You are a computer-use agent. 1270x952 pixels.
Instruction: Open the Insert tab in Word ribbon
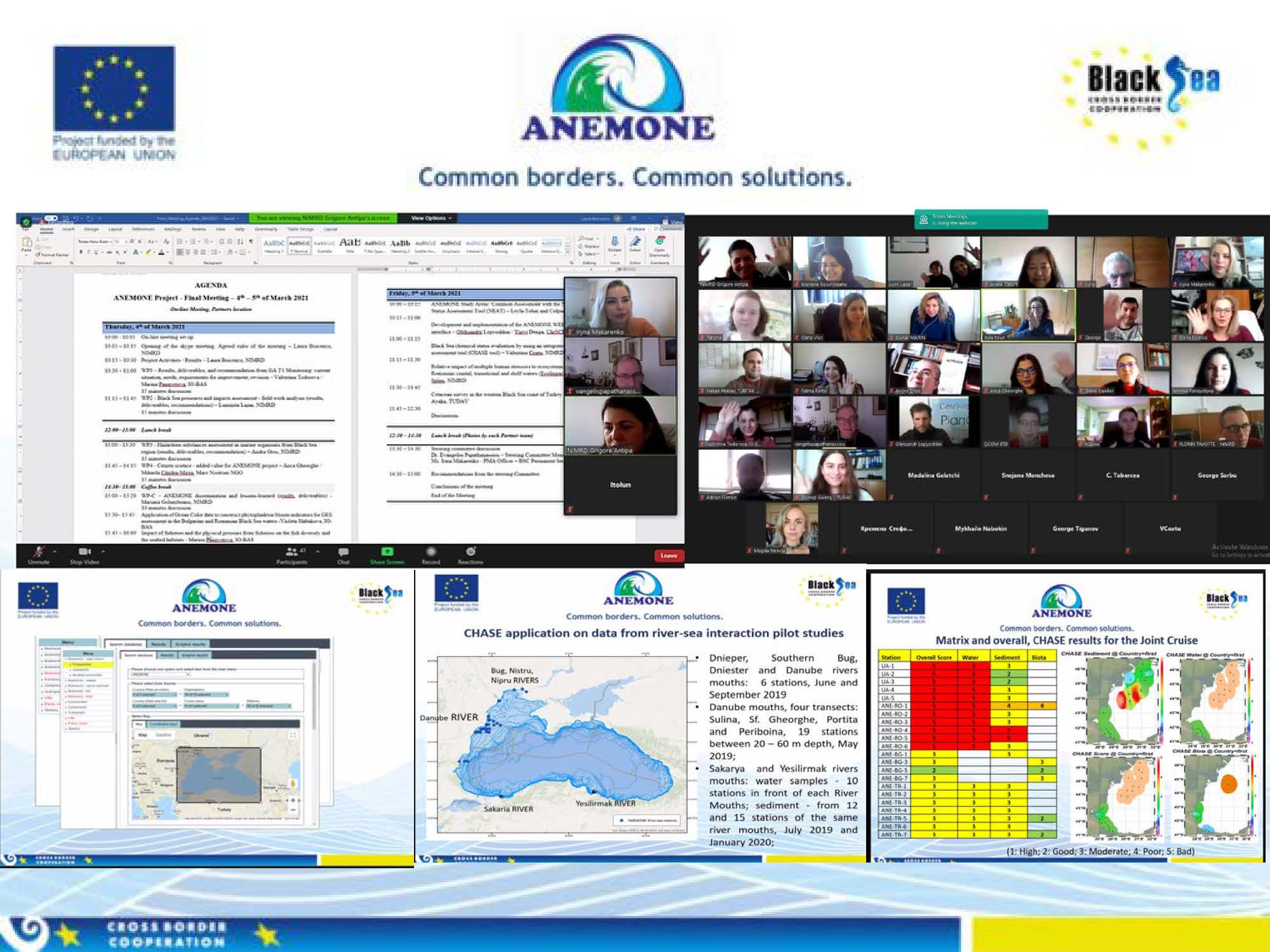click(68, 229)
